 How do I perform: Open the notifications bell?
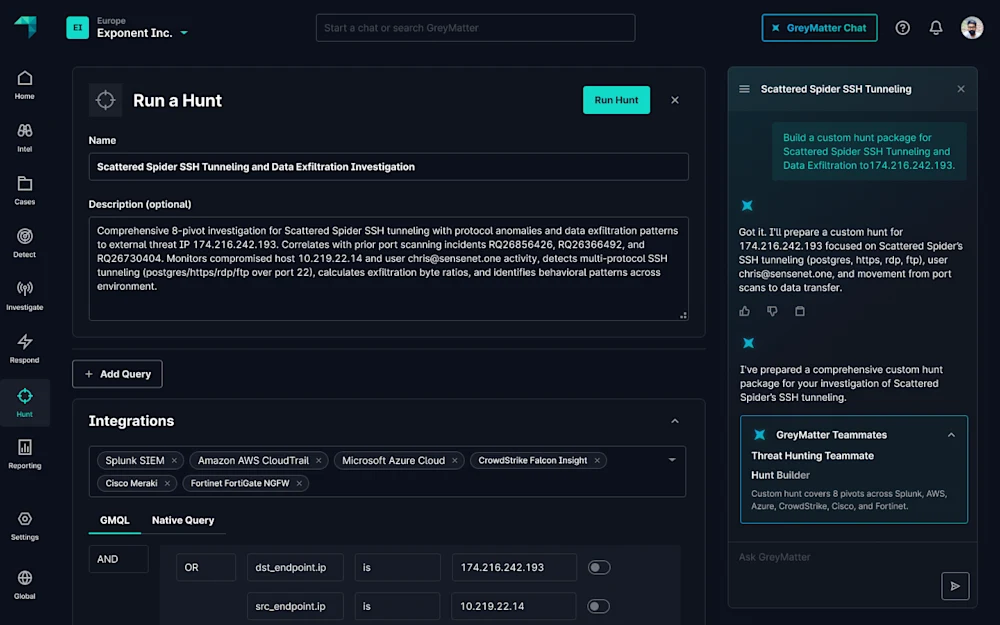point(936,27)
